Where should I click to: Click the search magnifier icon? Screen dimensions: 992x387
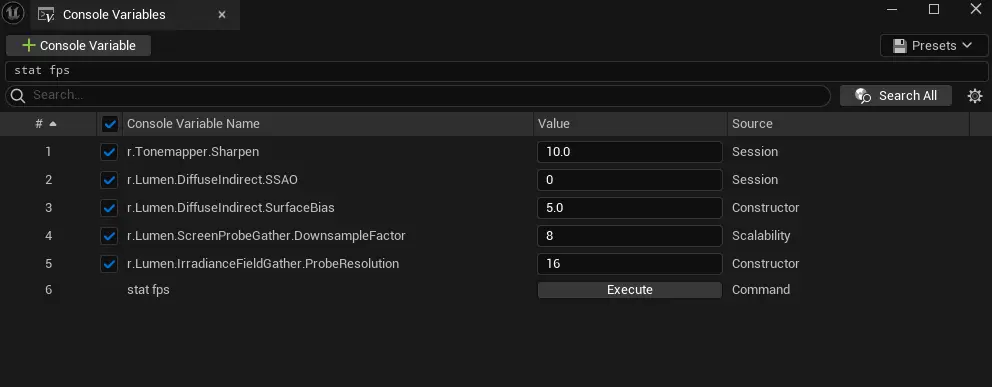tap(18, 95)
